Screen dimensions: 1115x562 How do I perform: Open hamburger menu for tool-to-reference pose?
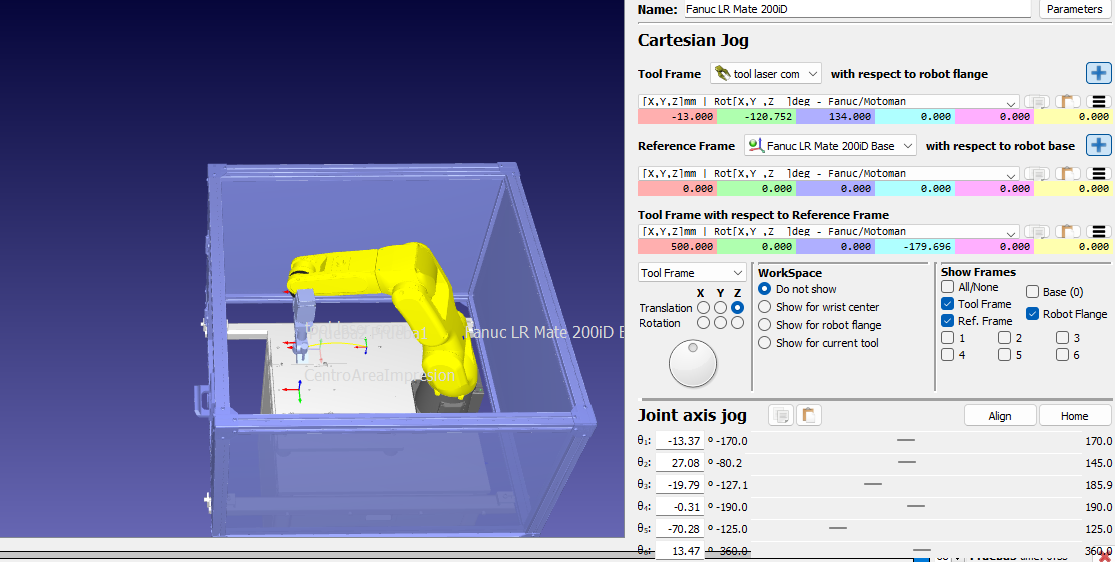(1099, 231)
